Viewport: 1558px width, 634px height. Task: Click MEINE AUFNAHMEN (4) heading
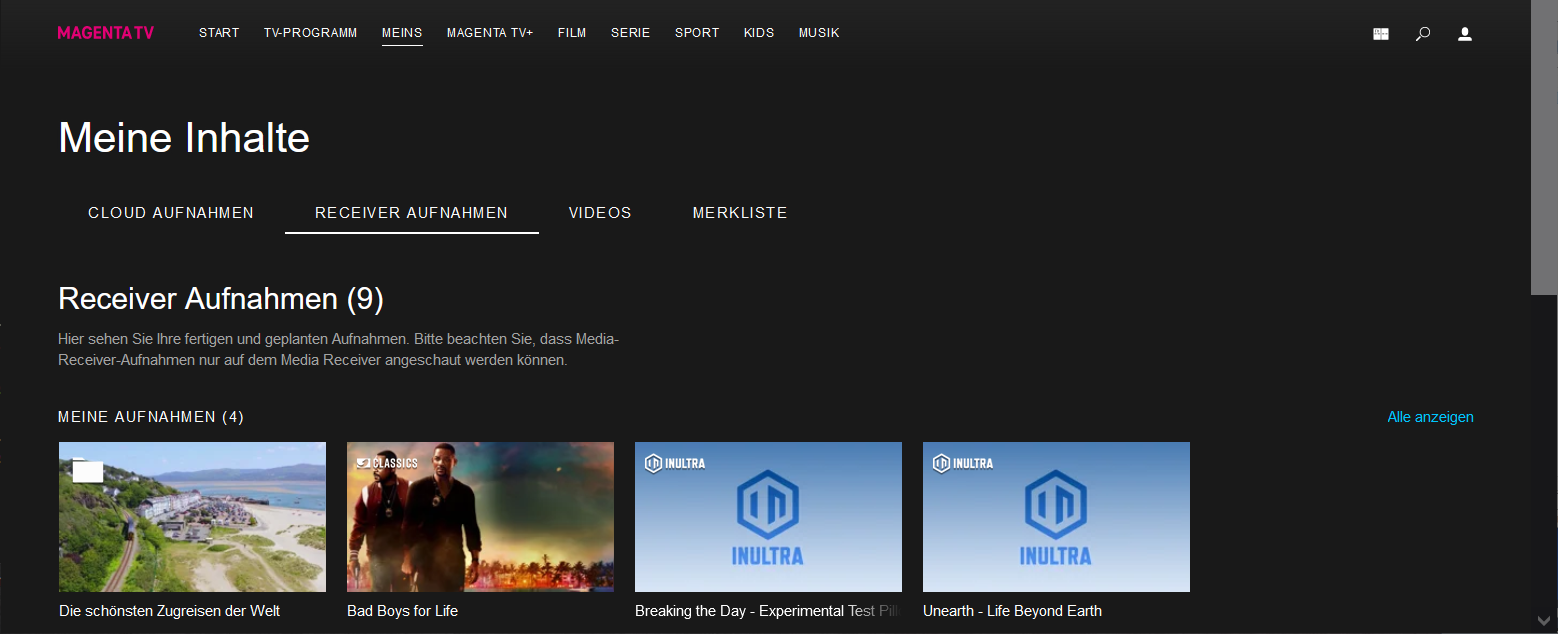(x=151, y=417)
